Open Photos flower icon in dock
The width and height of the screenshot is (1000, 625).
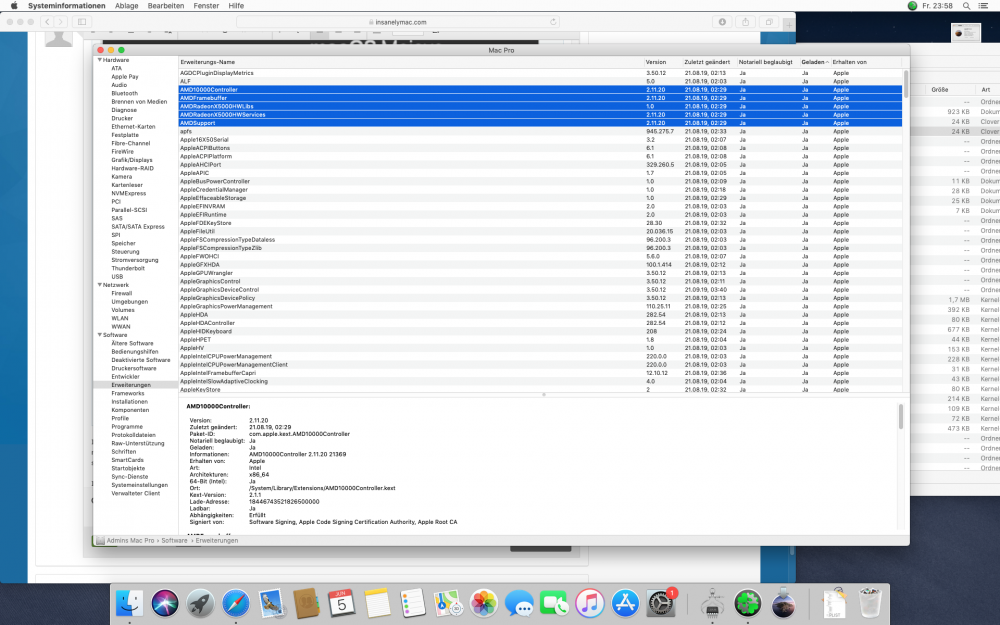(483, 603)
